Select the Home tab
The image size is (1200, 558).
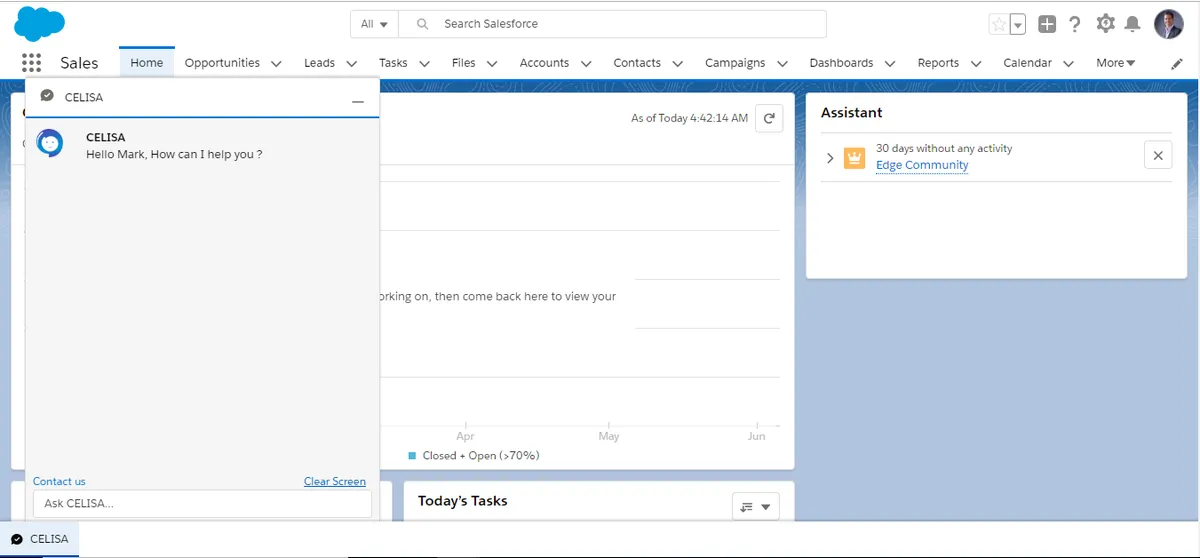[147, 62]
